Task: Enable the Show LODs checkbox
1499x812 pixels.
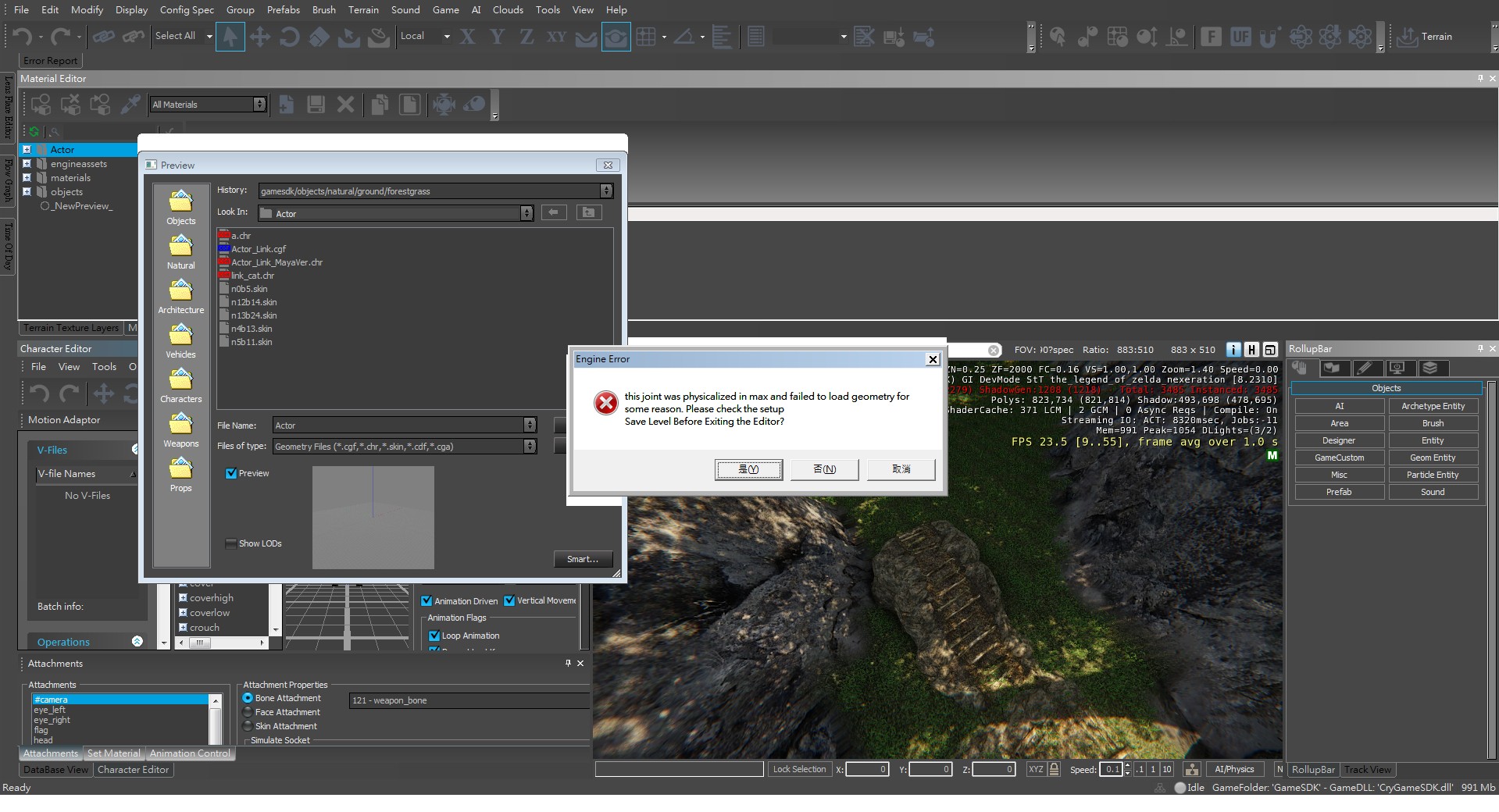Action: pos(231,543)
